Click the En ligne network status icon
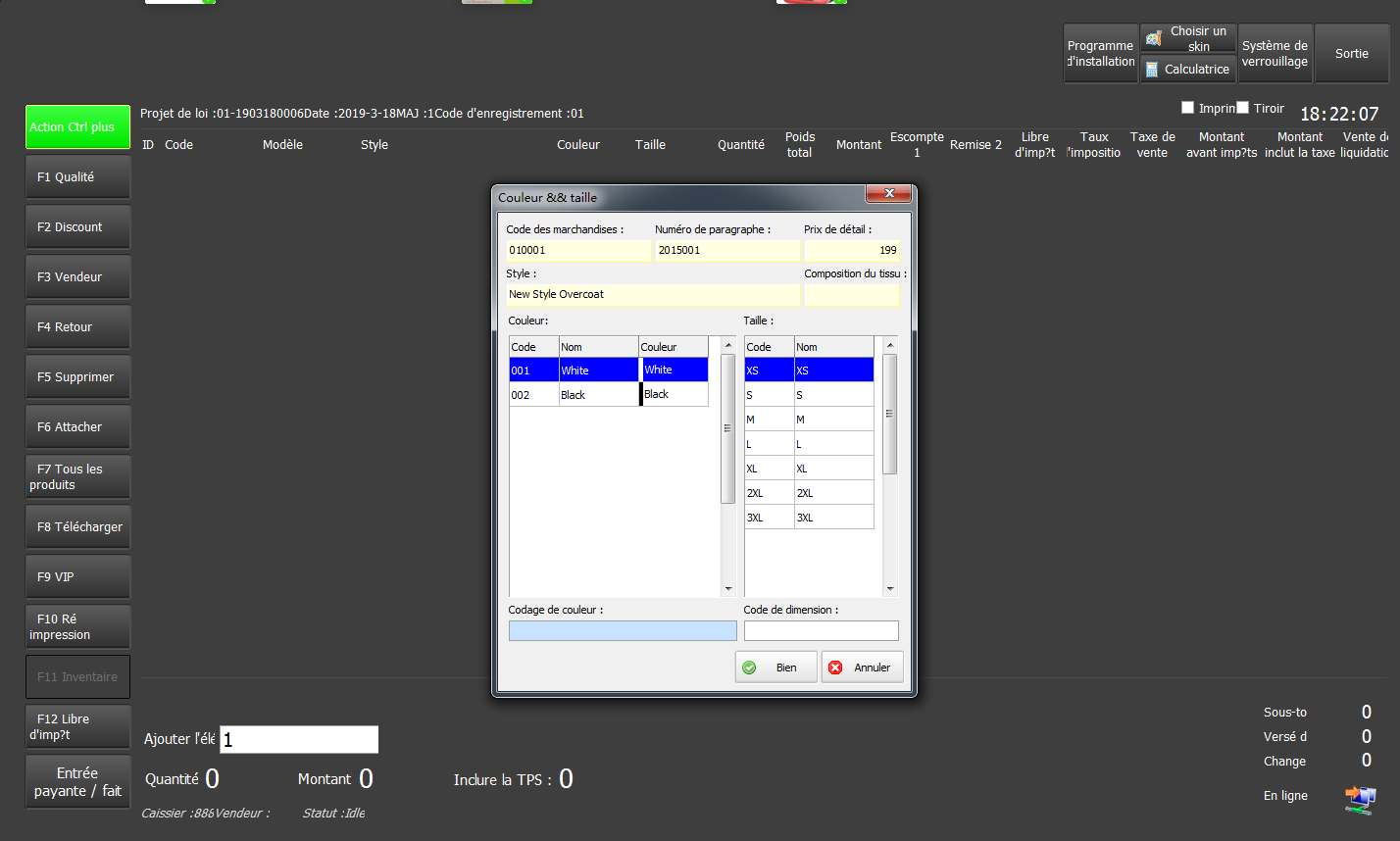Viewport: 1400px width, 841px height. [x=1360, y=799]
